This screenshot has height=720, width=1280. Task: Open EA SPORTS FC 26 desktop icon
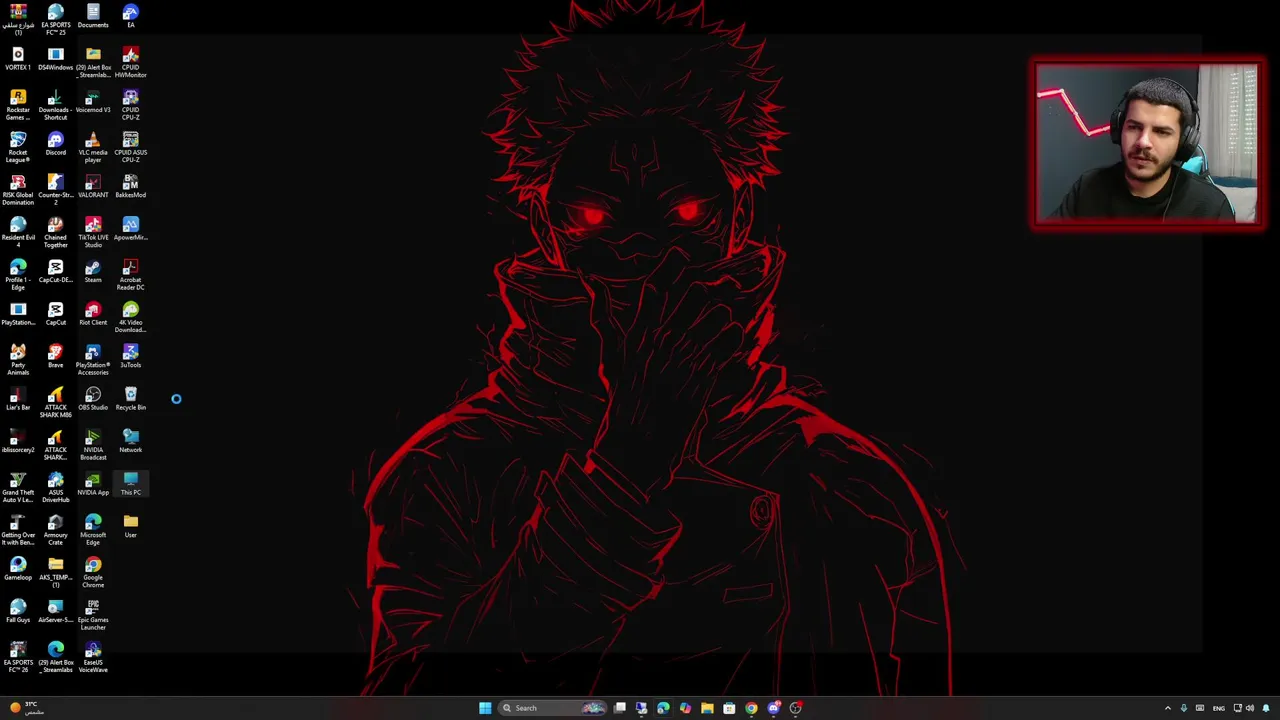click(x=18, y=657)
